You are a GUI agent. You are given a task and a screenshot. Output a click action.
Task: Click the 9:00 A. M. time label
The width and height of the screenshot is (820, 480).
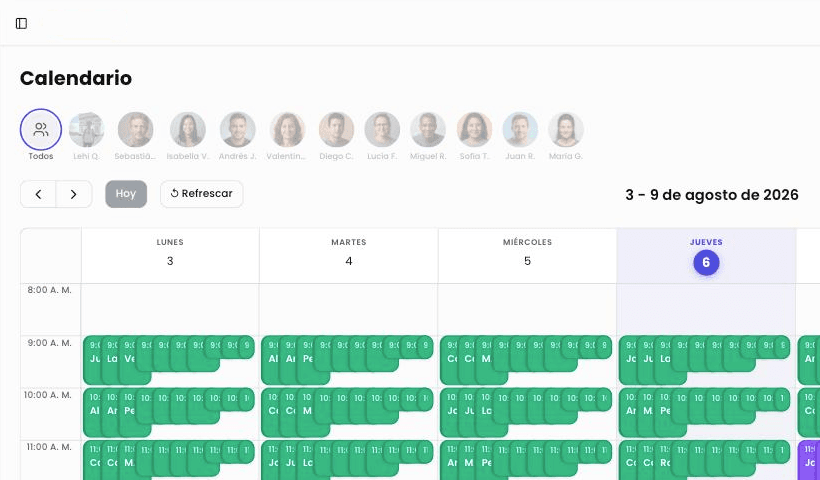tap(50, 343)
